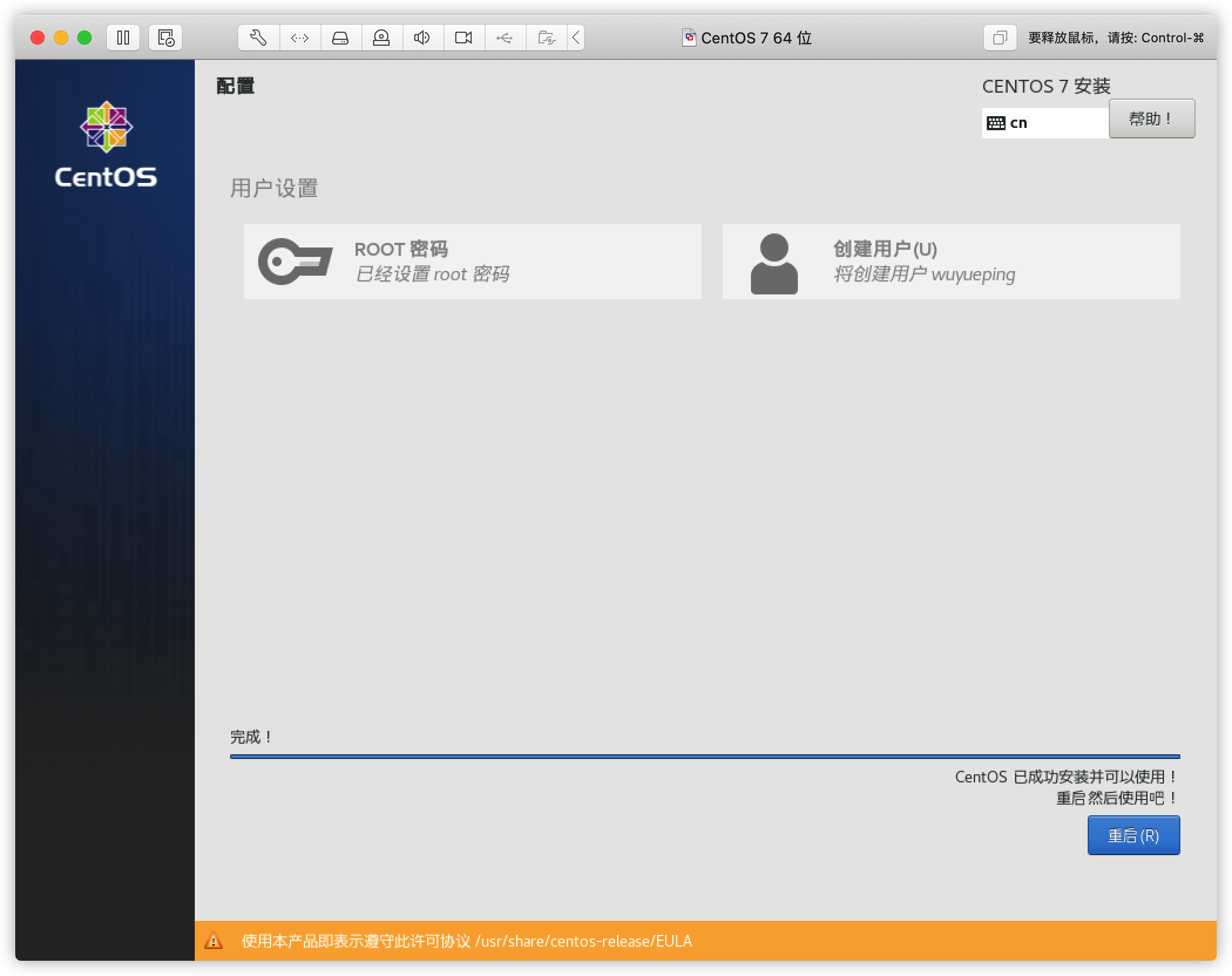Screen dimensions: 1232x976
Task: Open 创建用户(U) user creation settings
Action: tap(950, 262)
